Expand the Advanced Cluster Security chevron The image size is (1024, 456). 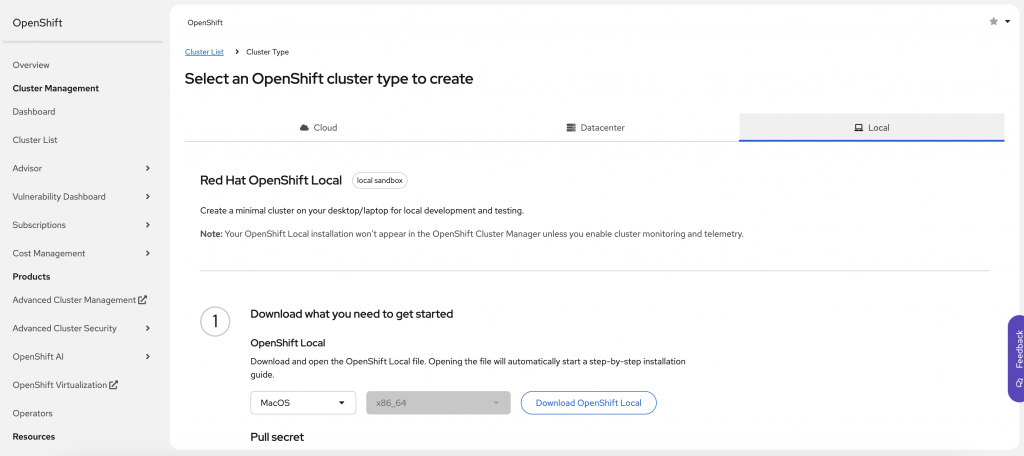click(x=148, y=328)
